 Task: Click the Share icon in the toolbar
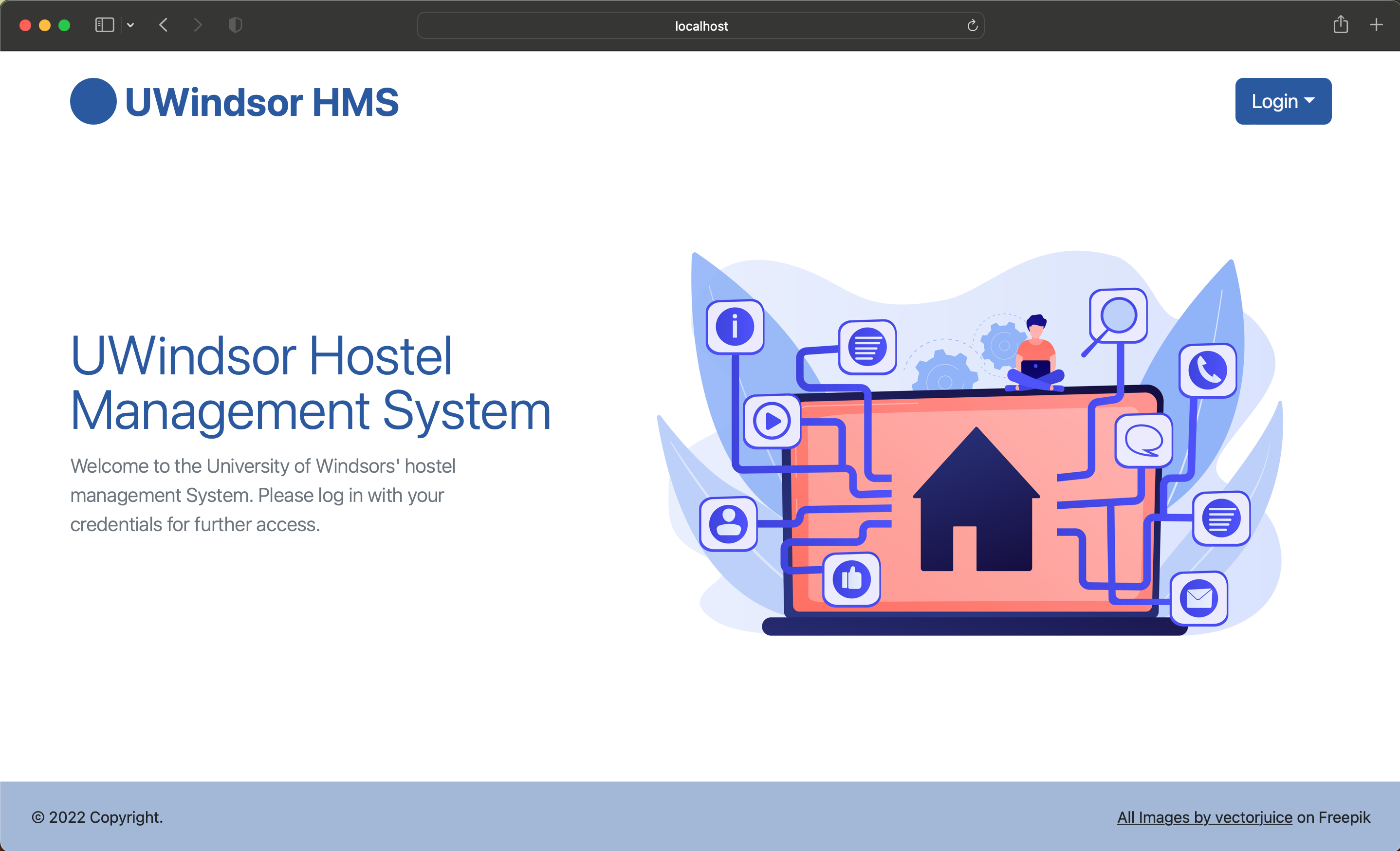[x=1340, y=24]
